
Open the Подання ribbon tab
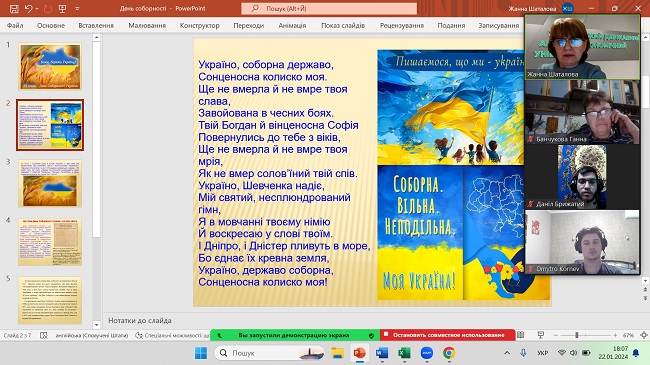(x=451, y=25)
